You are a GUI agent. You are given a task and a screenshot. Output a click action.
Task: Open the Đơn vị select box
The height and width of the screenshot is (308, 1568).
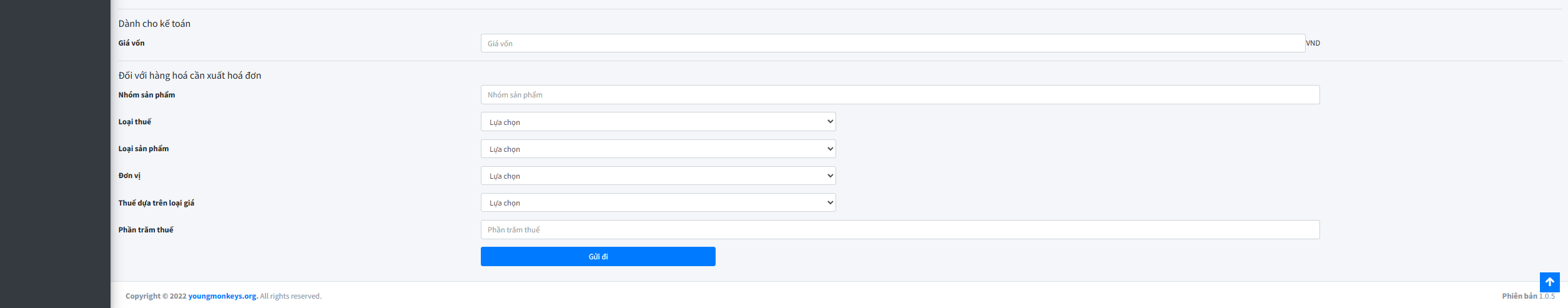coord(658,176)
